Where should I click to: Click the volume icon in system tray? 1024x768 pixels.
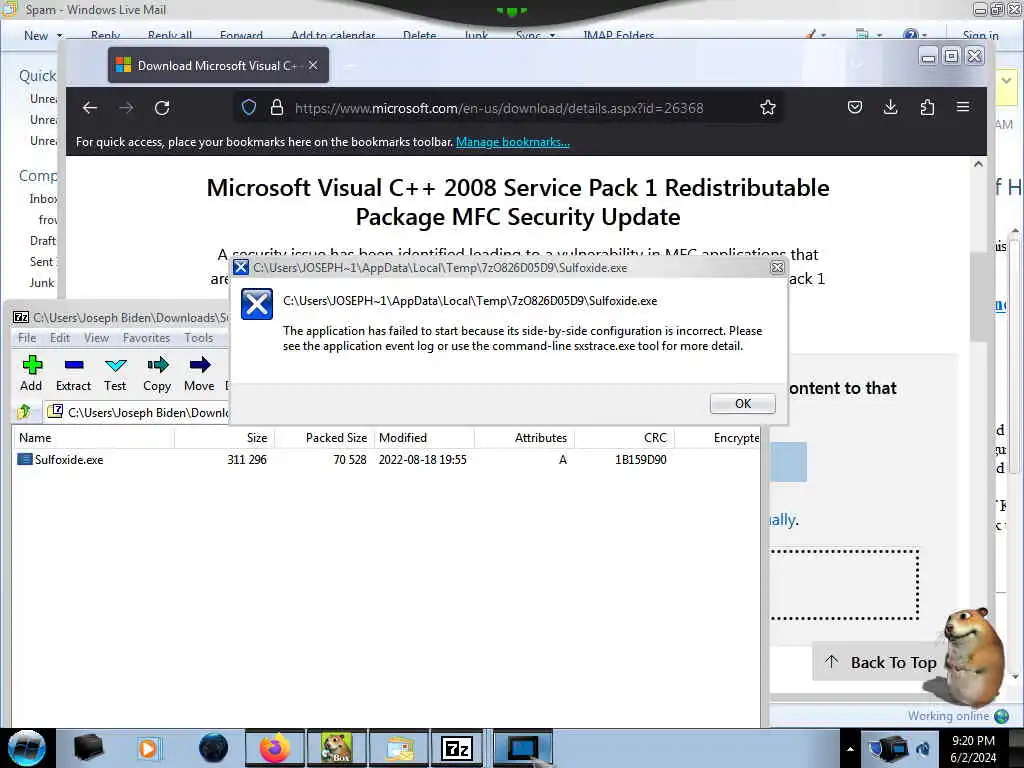click(x=923, y=749)
